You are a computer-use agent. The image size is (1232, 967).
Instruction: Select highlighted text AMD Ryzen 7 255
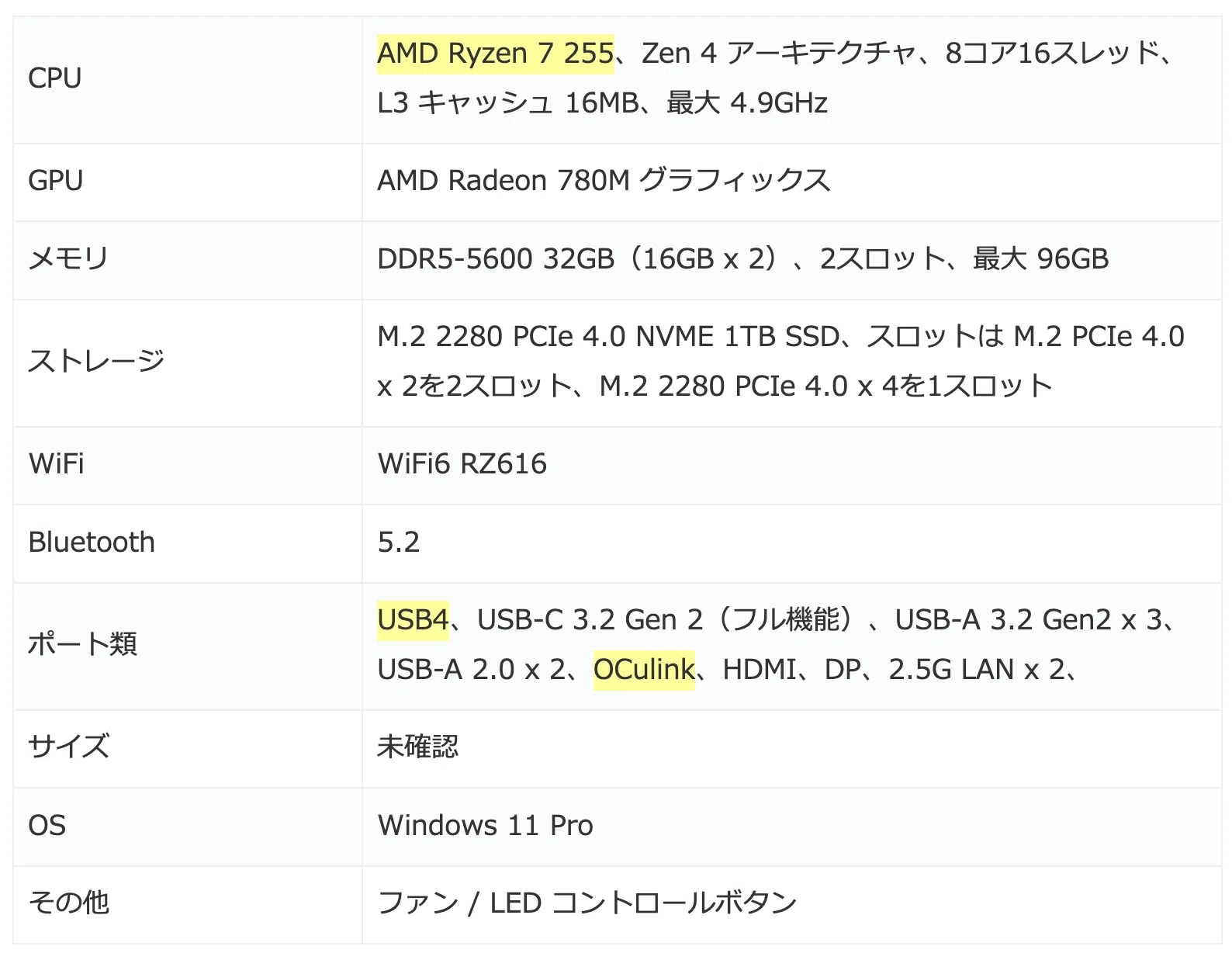pyautogui.click(x=495, y=54)
